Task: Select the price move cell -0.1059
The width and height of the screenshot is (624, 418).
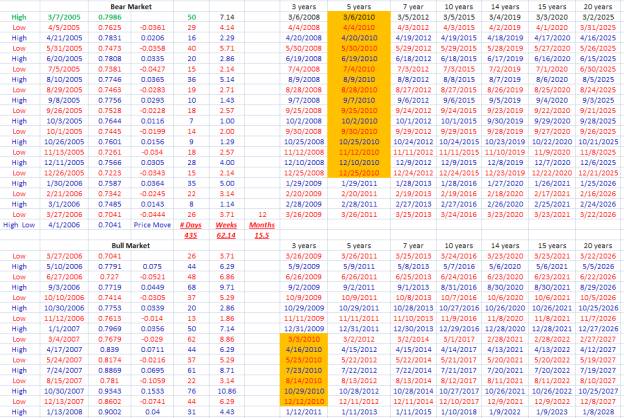Action: (x=152, y=381)
